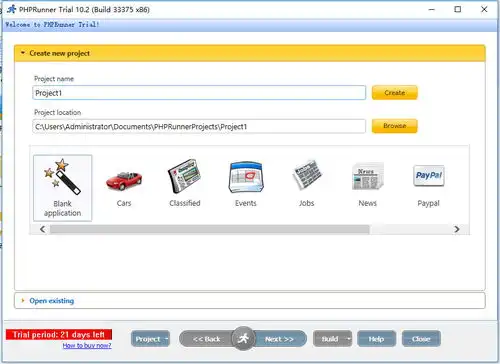Image resolution: width=500 pixels, height=364 pixels.
Task: Click the << Back button
Action: tap(207, 339)
